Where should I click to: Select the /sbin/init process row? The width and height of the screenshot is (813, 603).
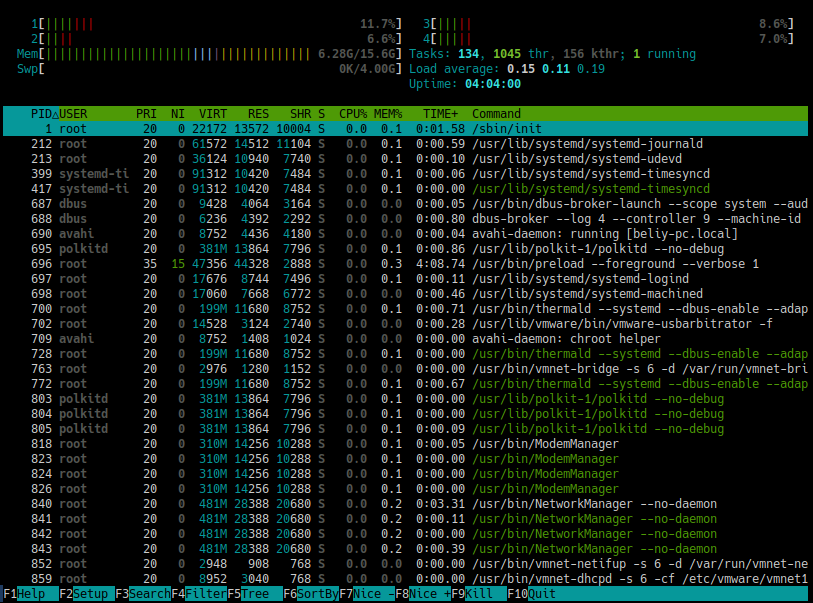tap(300, 128)
